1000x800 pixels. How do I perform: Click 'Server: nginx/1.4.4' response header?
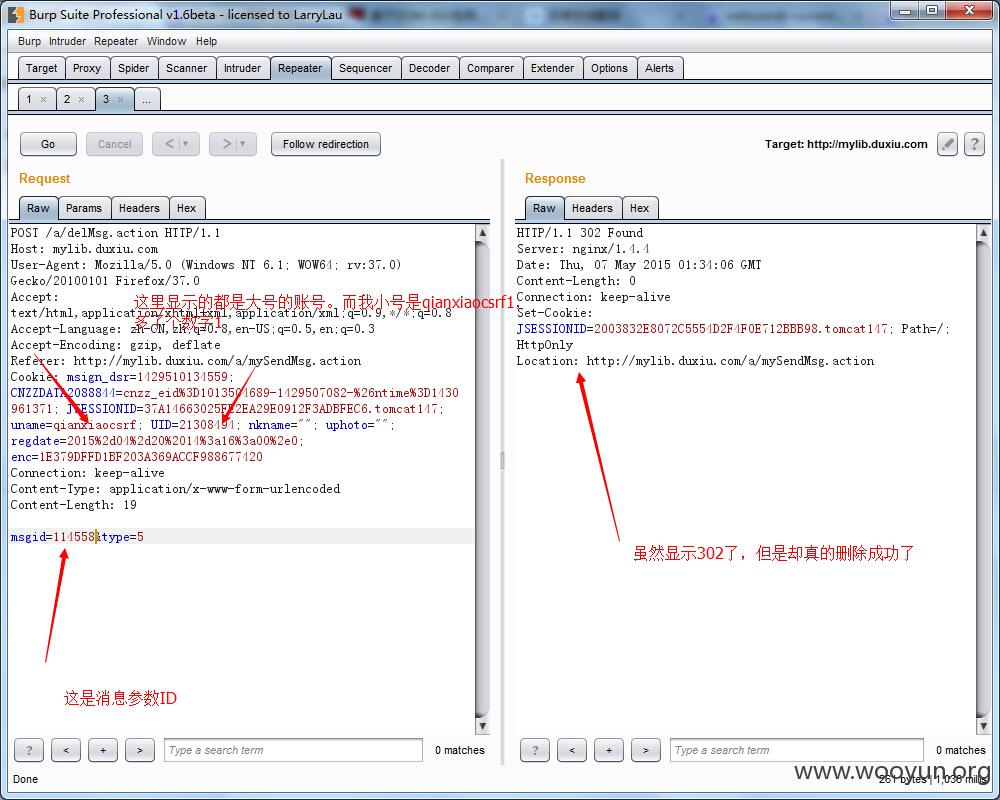click(583, 249)
